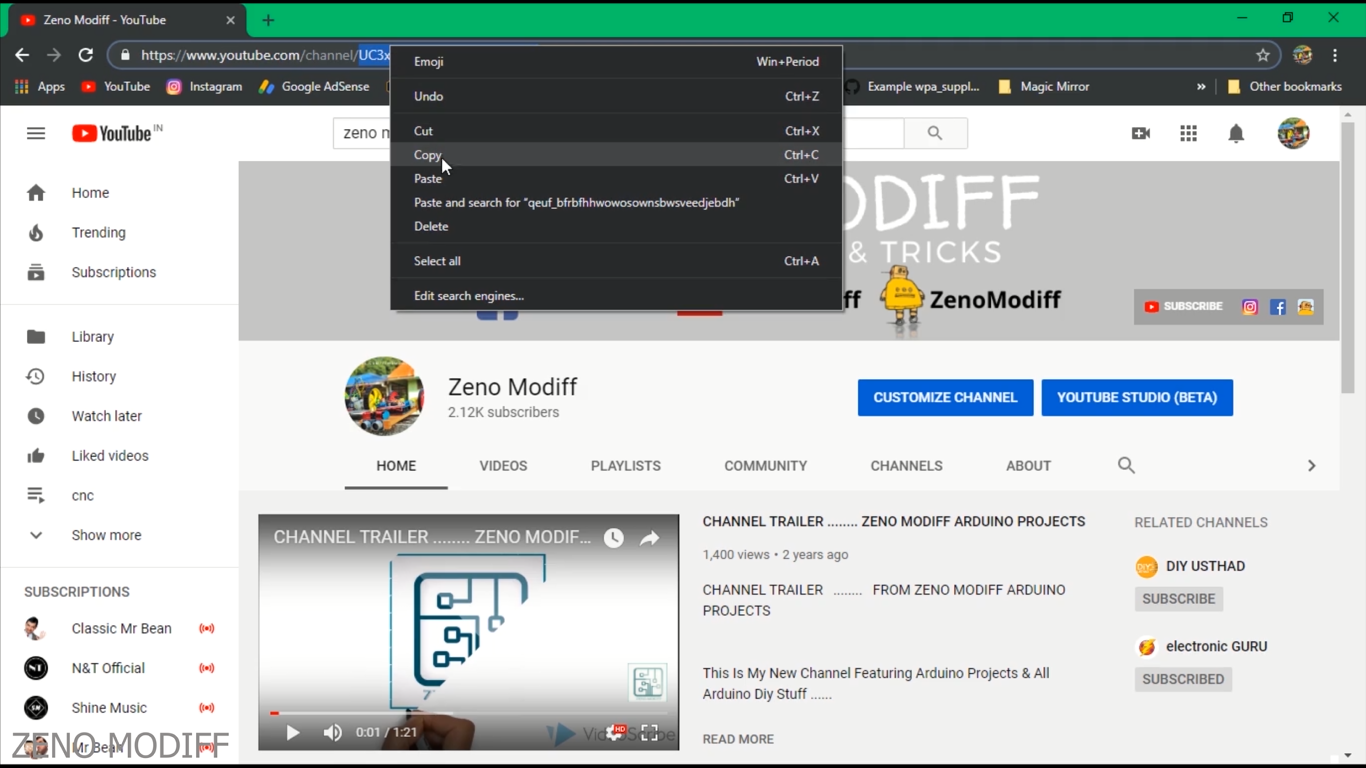The width and height of the screenshot is (1366, 768).
Task: Open the create video camera icon
Action: (x=1140, y=133)
